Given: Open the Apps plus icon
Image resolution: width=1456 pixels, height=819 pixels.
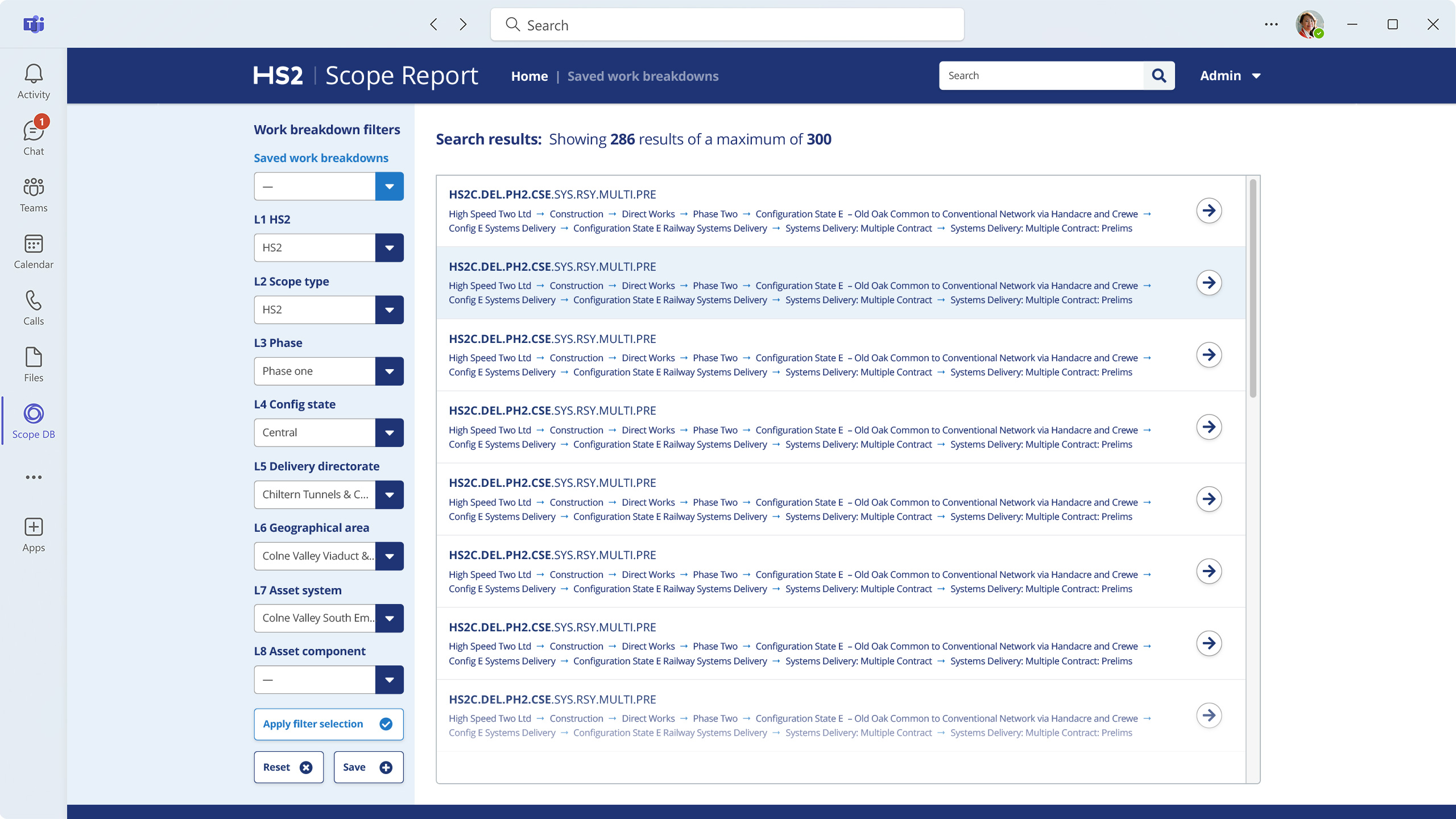Looking at the screenshot, I should (34, 535).
